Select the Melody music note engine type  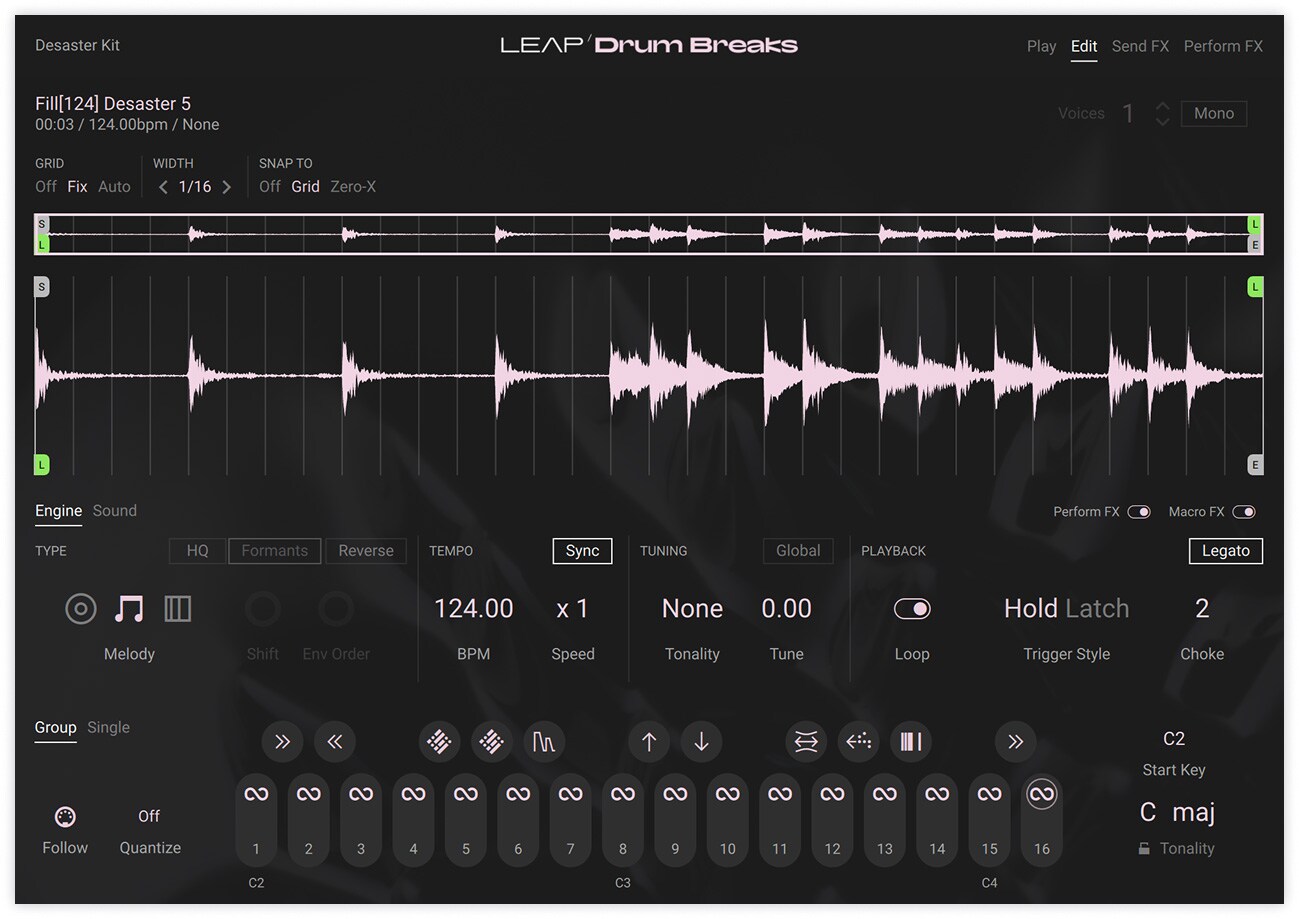(129, 608)
